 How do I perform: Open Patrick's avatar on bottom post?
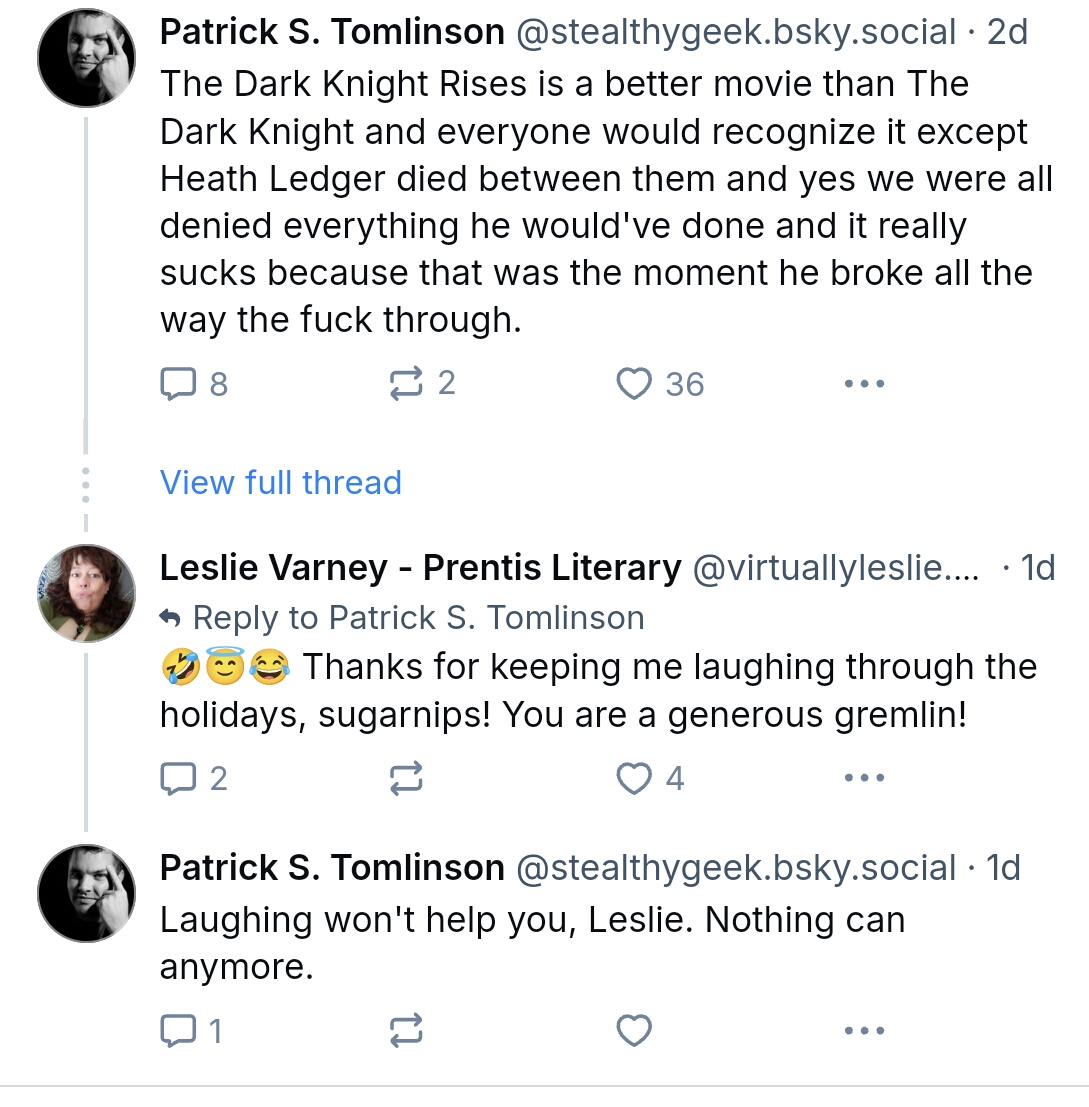coord(86,893)
